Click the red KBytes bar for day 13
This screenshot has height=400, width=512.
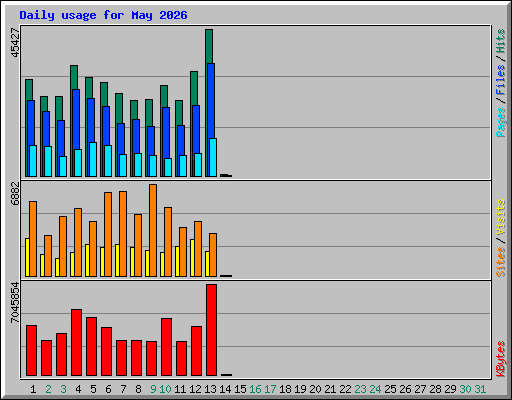coord(211,330)
